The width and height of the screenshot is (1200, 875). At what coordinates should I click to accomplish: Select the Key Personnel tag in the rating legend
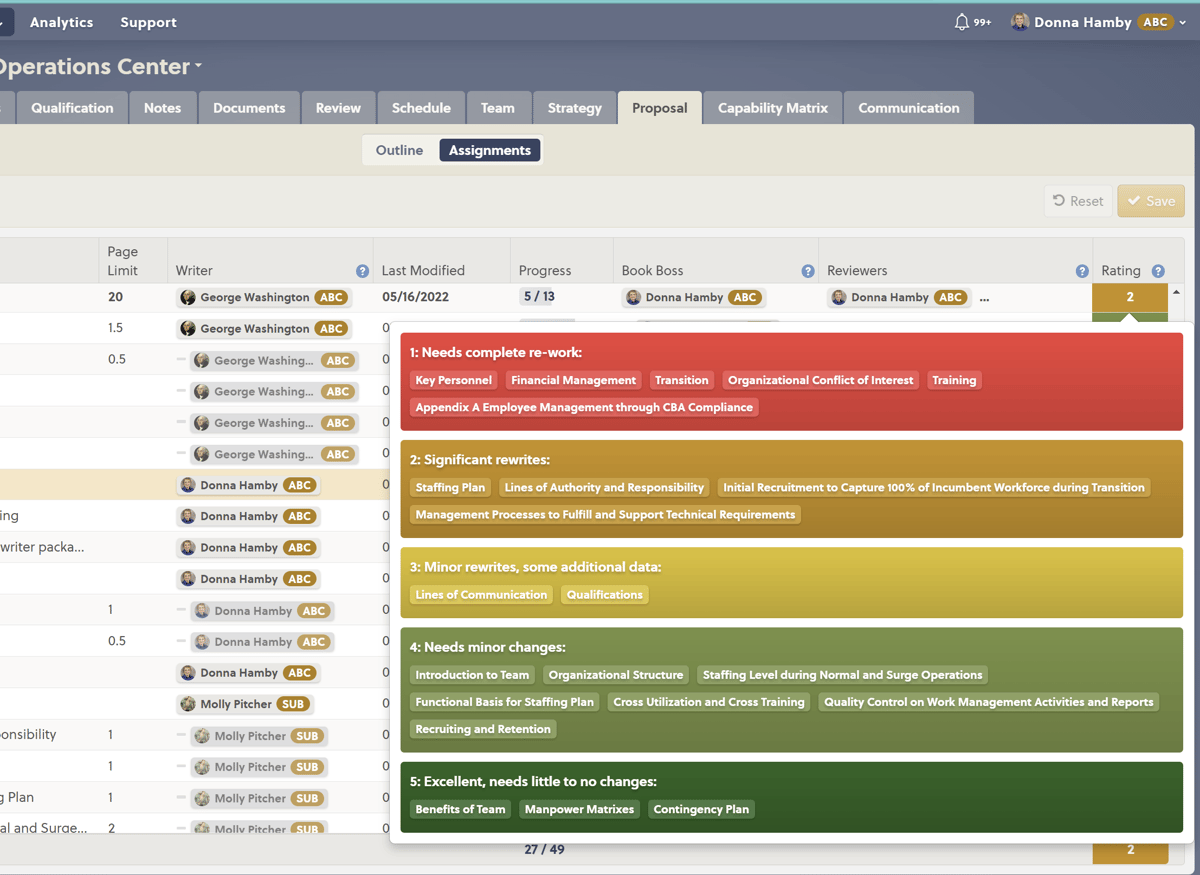pos(453,380)
